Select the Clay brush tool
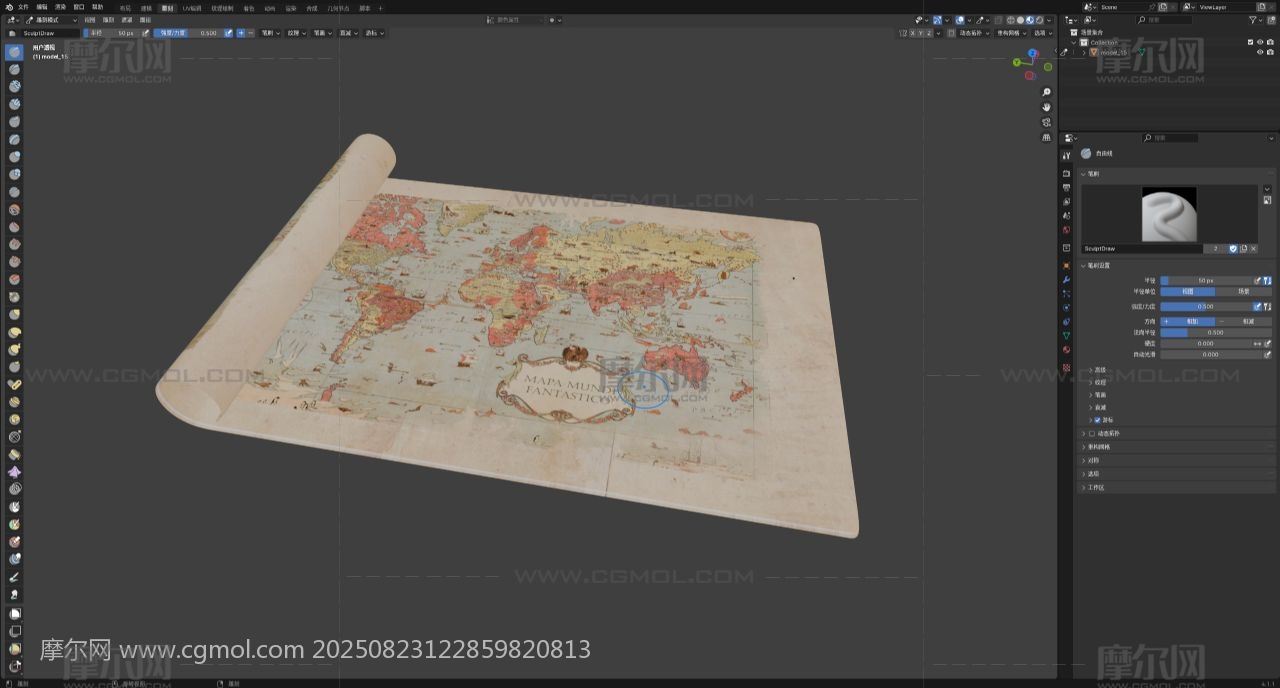The height and width of the screenshot is (688, 1280). coord(15,87)
